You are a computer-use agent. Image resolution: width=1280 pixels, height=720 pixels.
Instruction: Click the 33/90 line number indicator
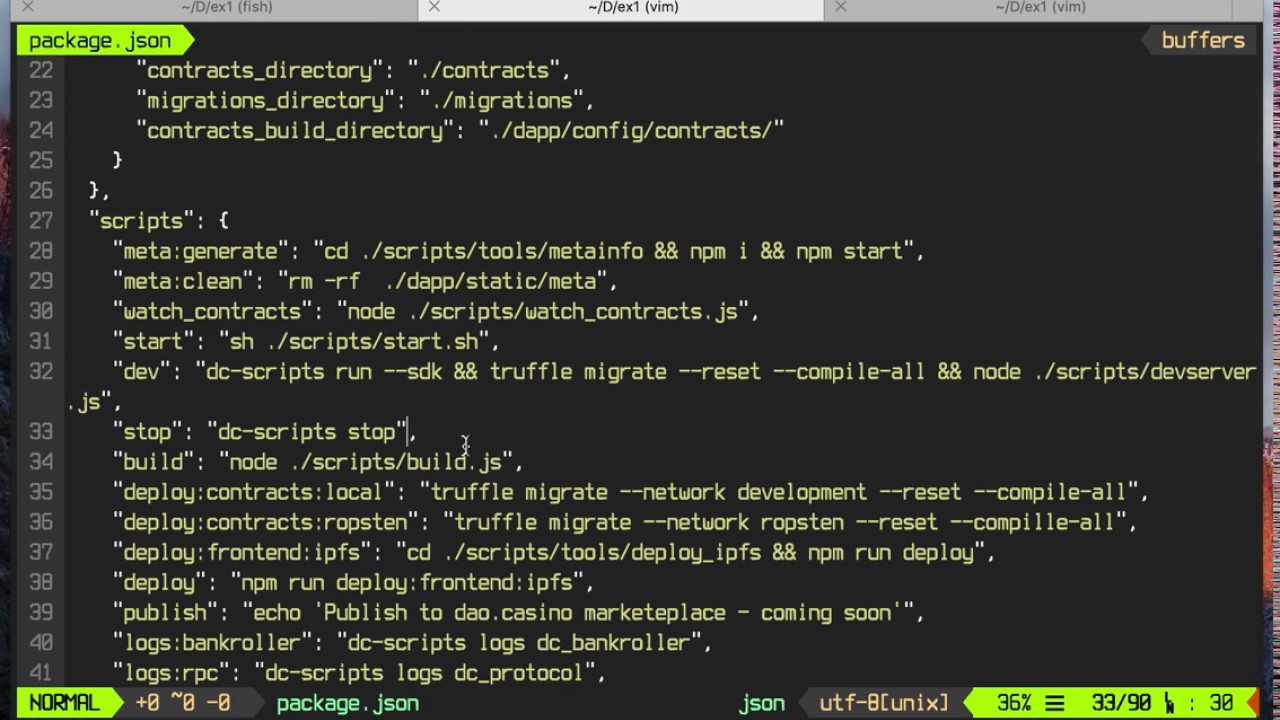pos(1121,703)
